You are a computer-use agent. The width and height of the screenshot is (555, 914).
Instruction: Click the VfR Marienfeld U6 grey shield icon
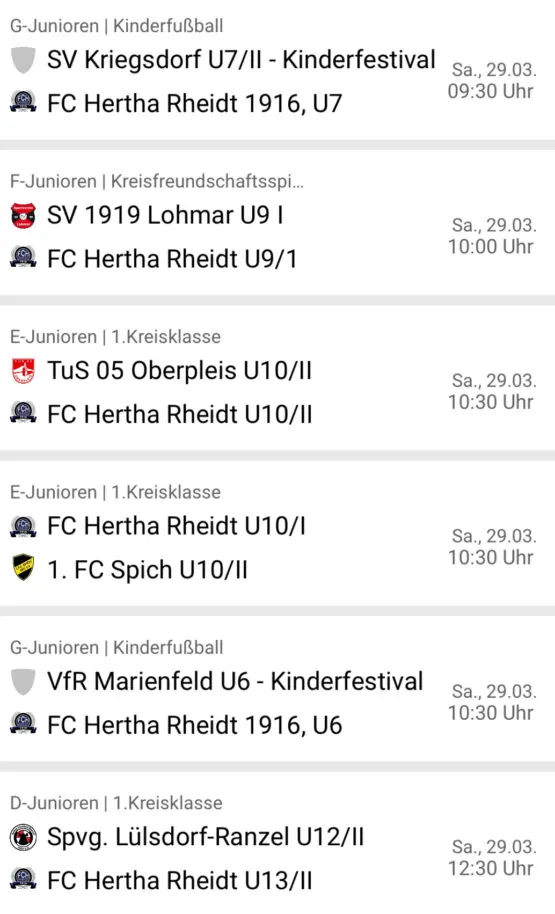(23, 681)
